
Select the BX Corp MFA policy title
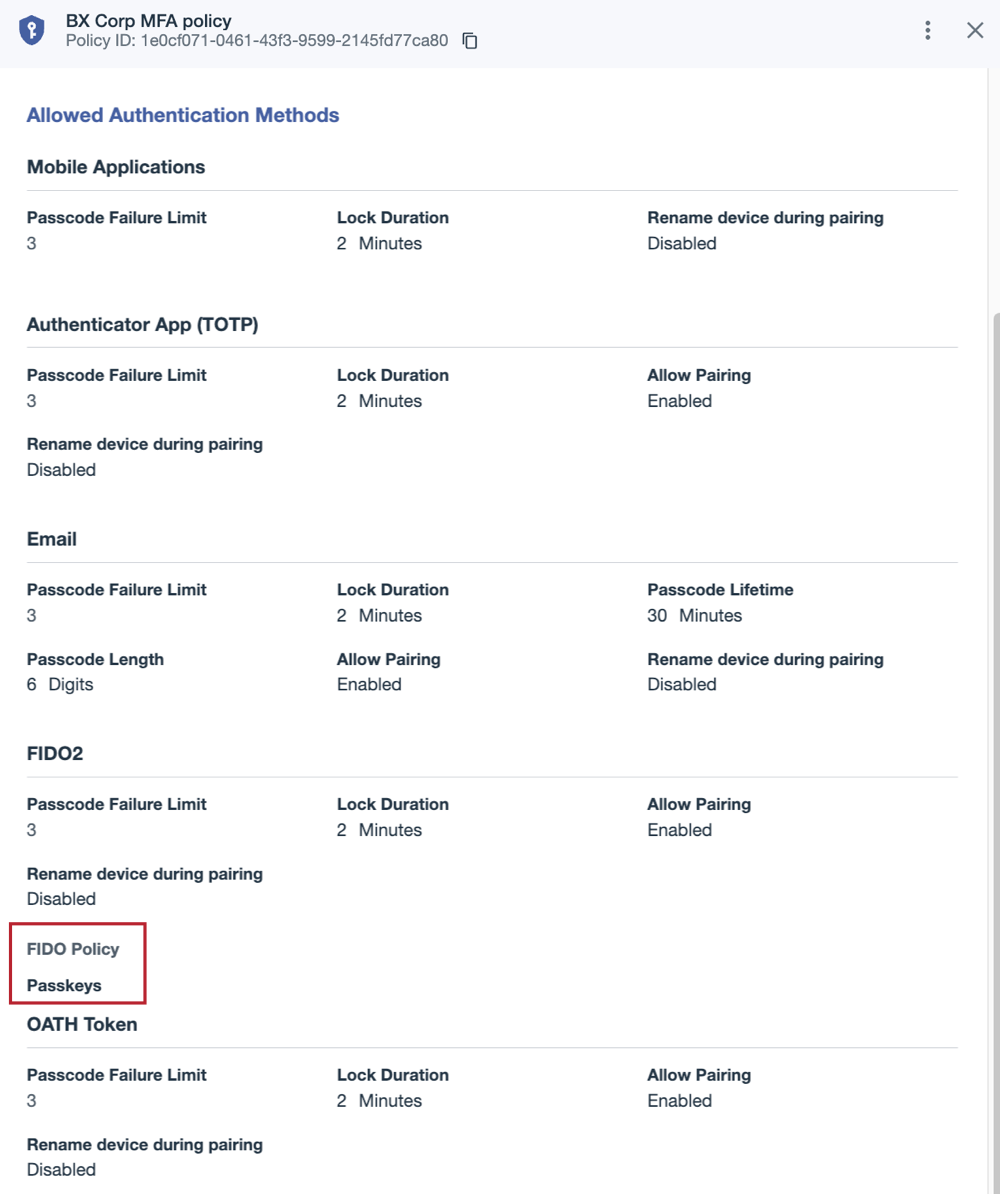149,21
